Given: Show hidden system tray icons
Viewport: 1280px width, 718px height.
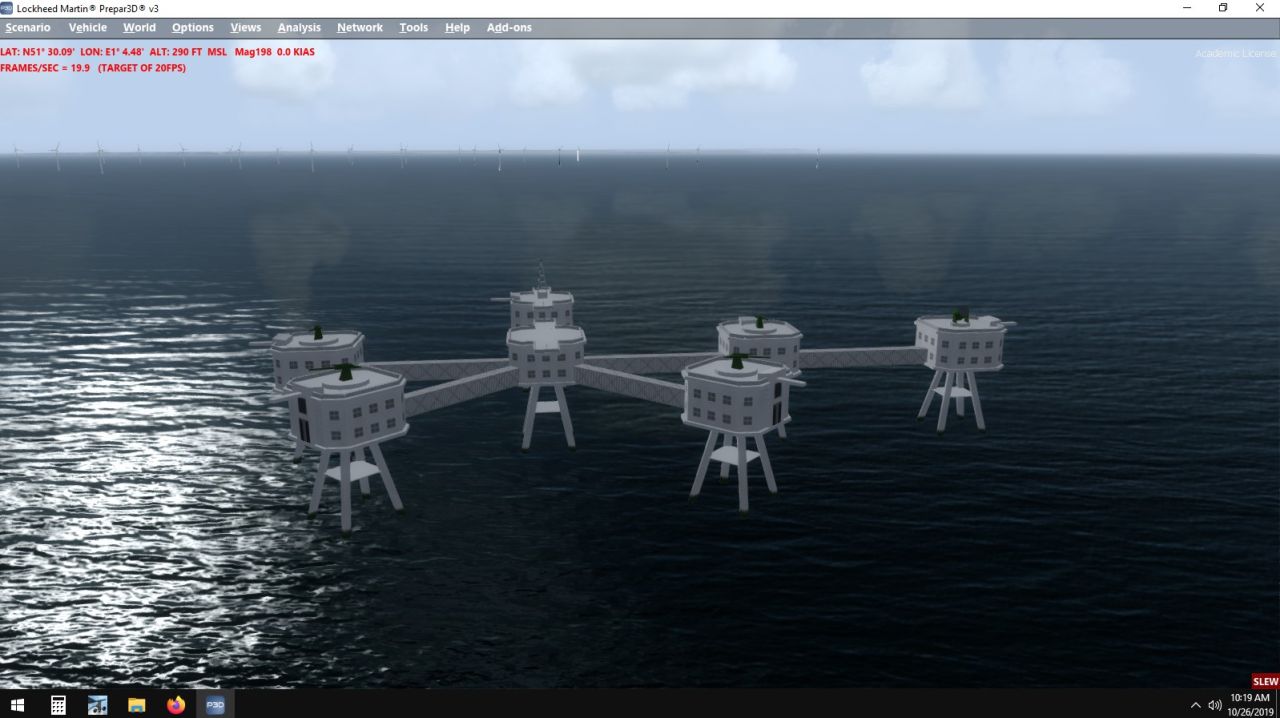Looking at the screenshot, I should [1195, 705].
